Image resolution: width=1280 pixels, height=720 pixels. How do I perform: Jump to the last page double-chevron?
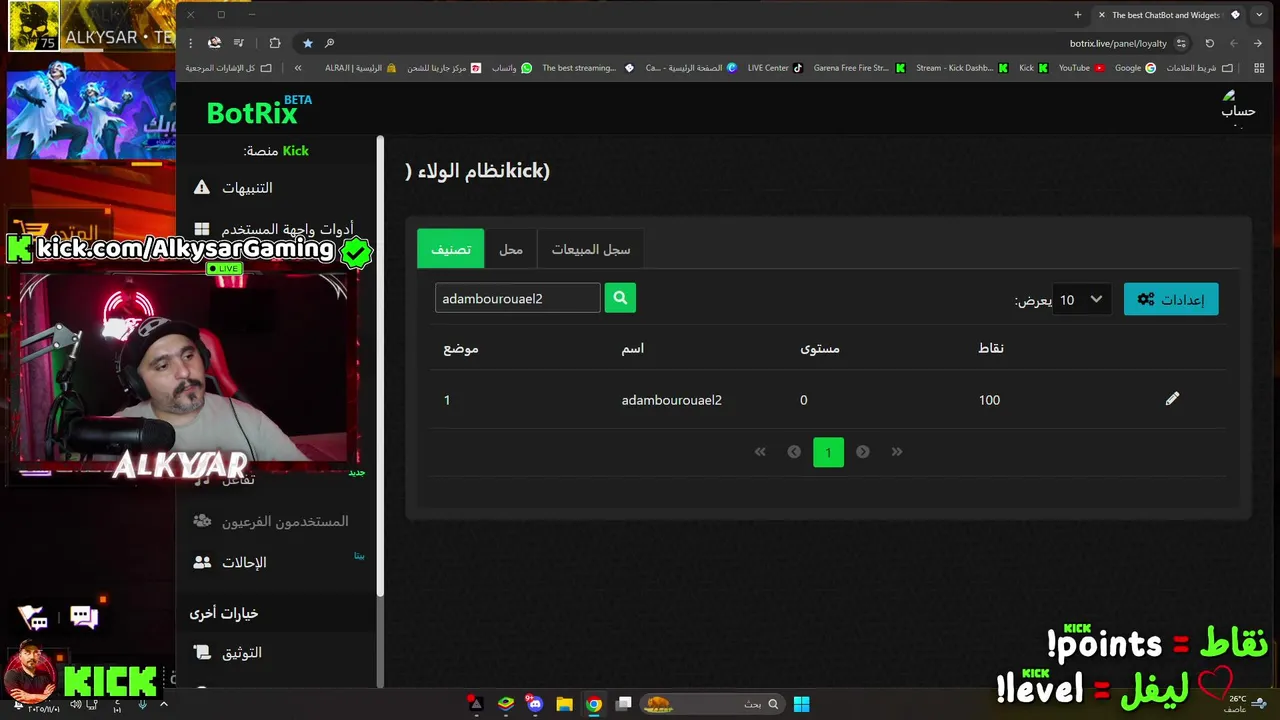pyautogui.click(x=897, y=452)
